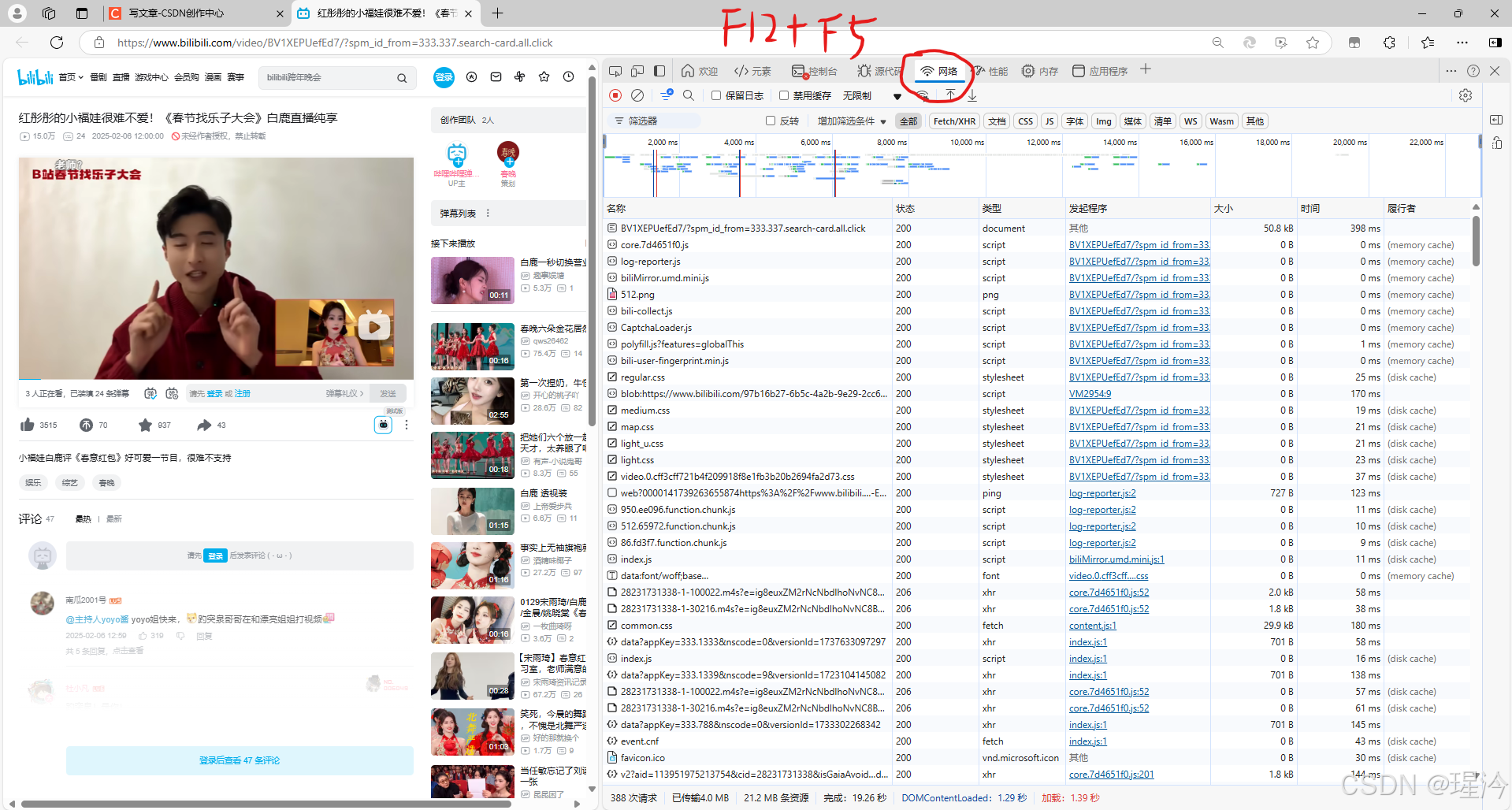The height and width of the screenshot is (810, 1512).
Task: Play the main video using play overlay
Action: coord(374,325)
